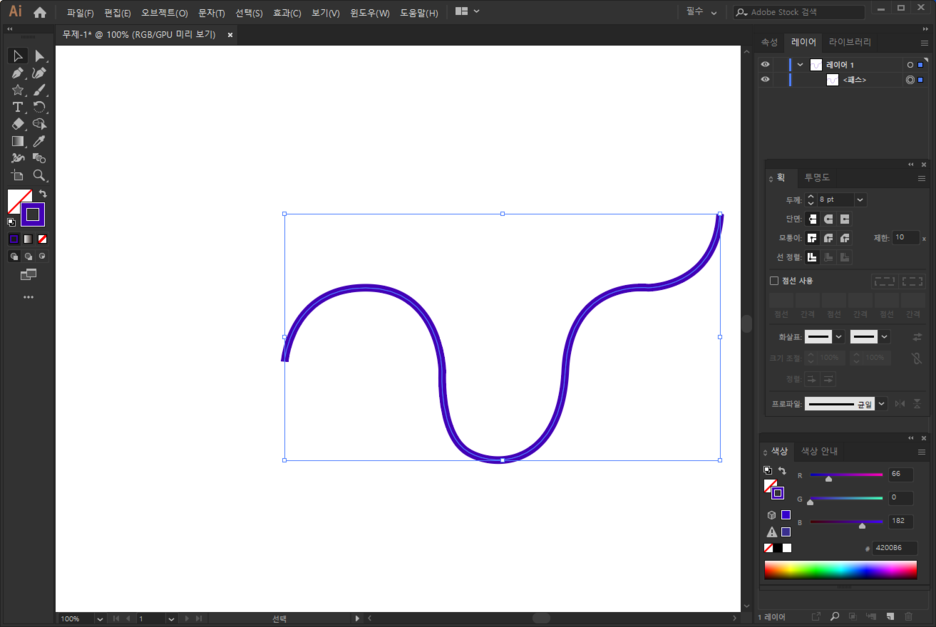The height and width of the screenshot is (627, 936).
Task: Swap fill and stroke in toolbar
Action: coord(43,194)
